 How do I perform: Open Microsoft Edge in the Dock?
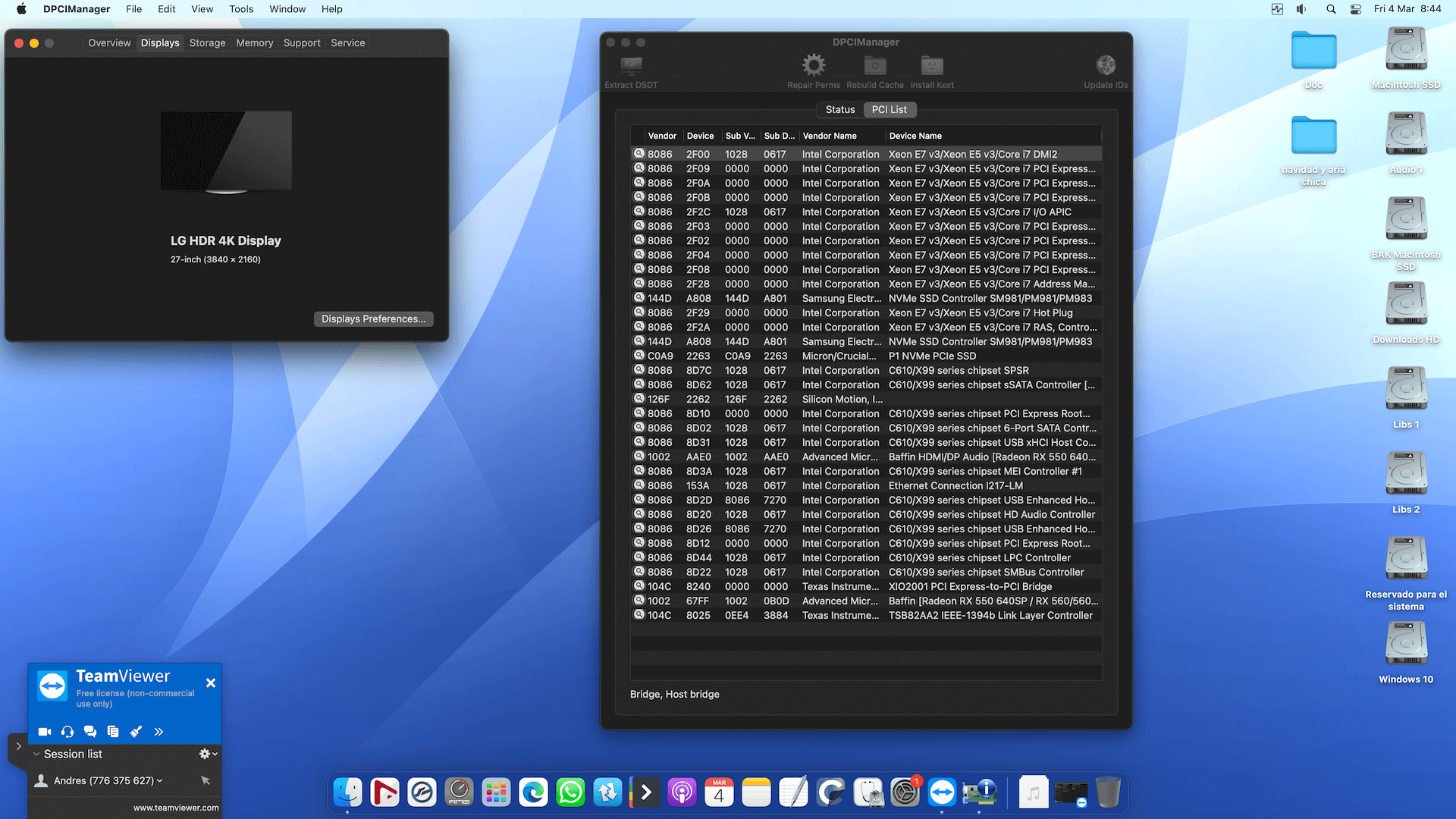coord(533,792)
